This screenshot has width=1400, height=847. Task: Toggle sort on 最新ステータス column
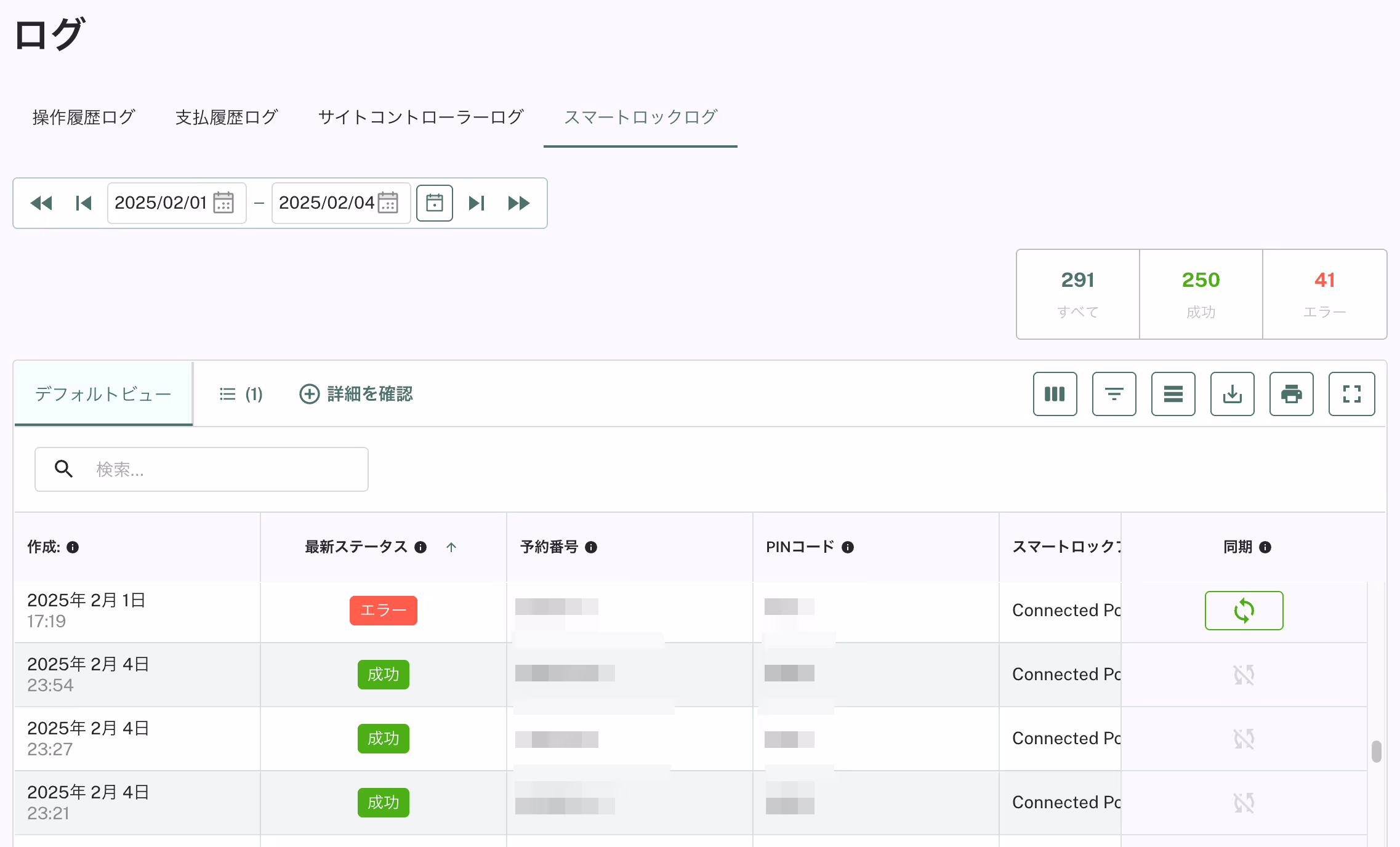pos(451,547)
